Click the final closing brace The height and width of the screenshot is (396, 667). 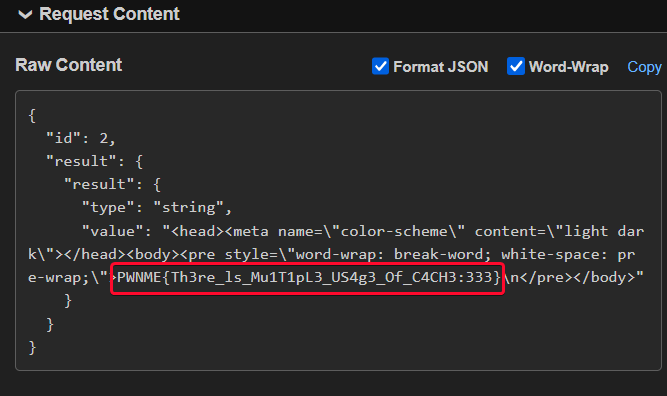click(x=32, y=348)
